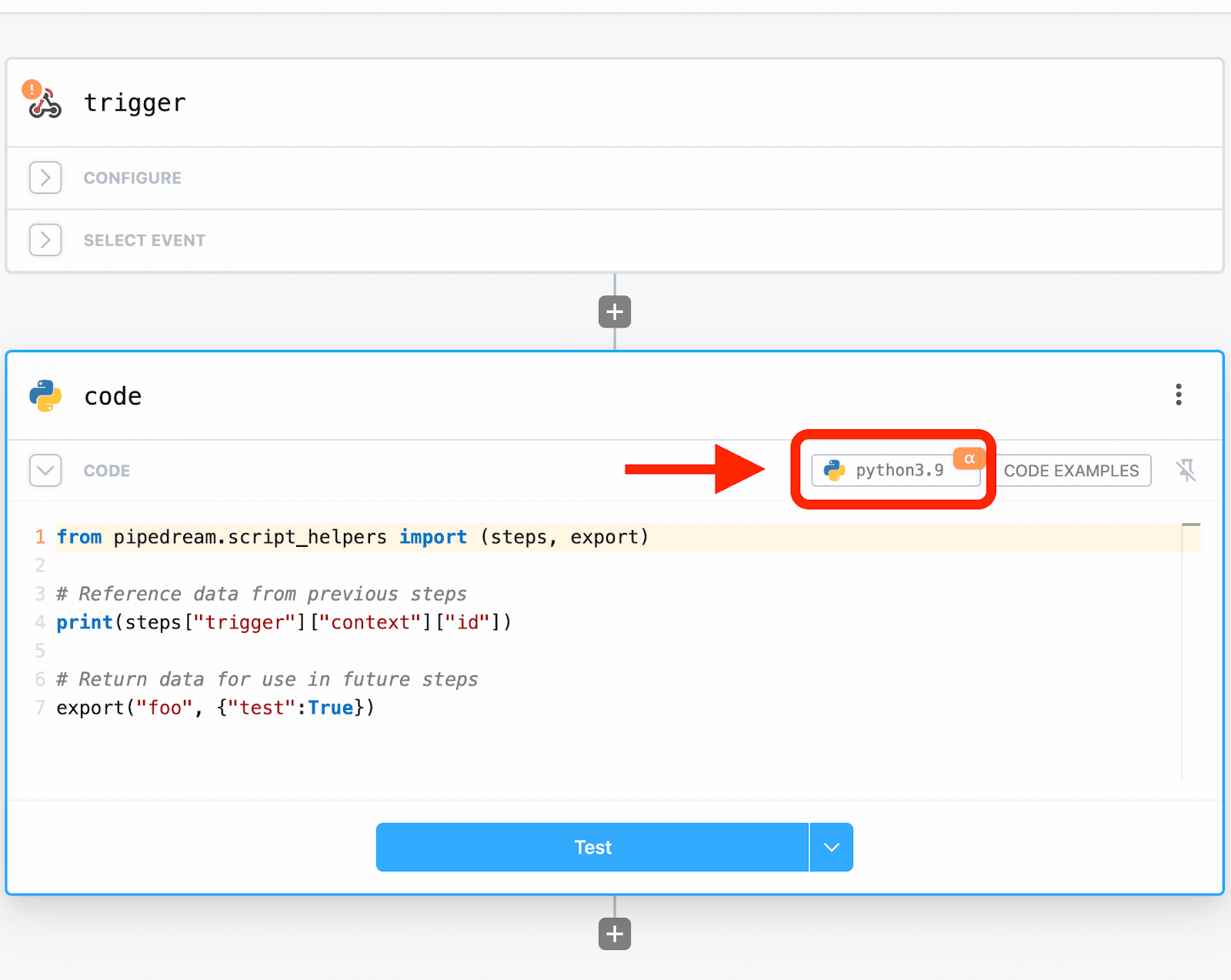
Task: Click line number 1 in the gutter
Action: [x=40, y=537]
